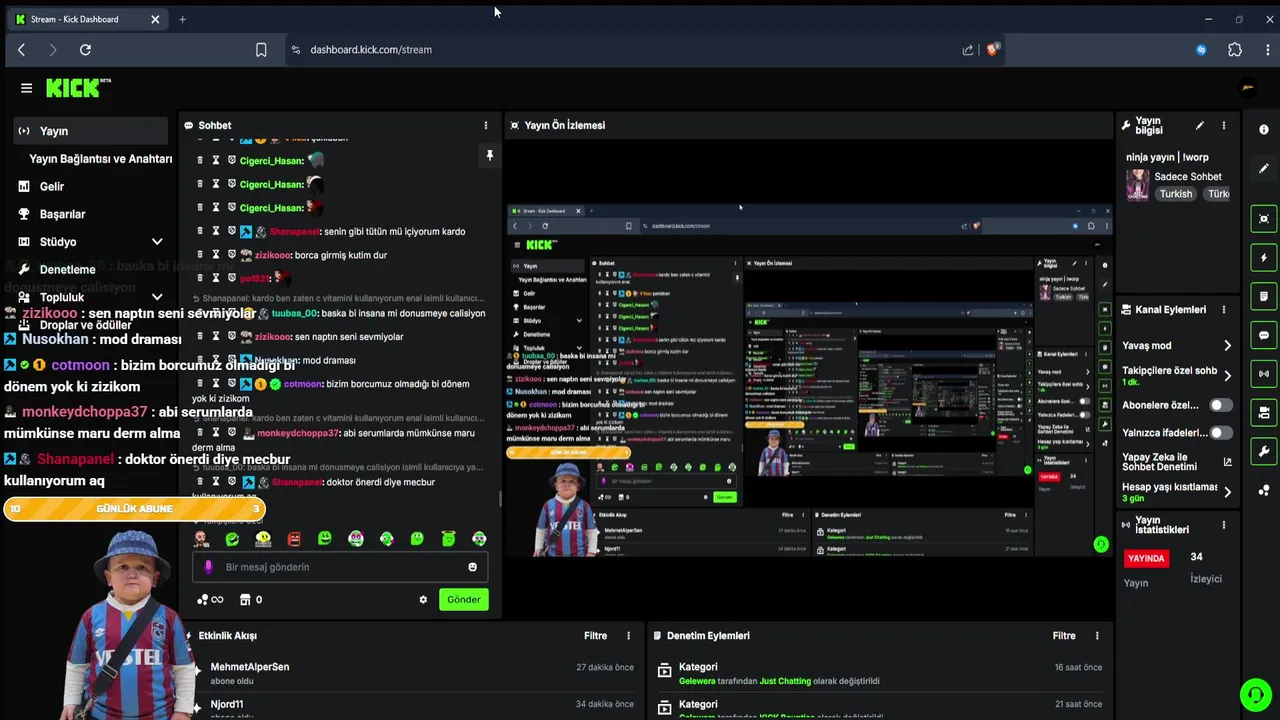This screenshot has height=720, width=1280.
Task: Click Filtre in Etkinlik Akışı
Action: pyautogui.click(x=595, y=636)
